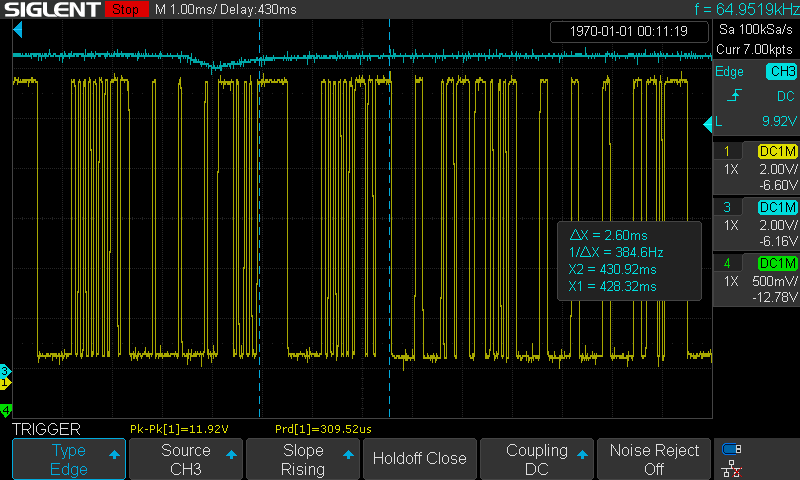
Task: Click the USB device status icon
Action: [731, 449]
